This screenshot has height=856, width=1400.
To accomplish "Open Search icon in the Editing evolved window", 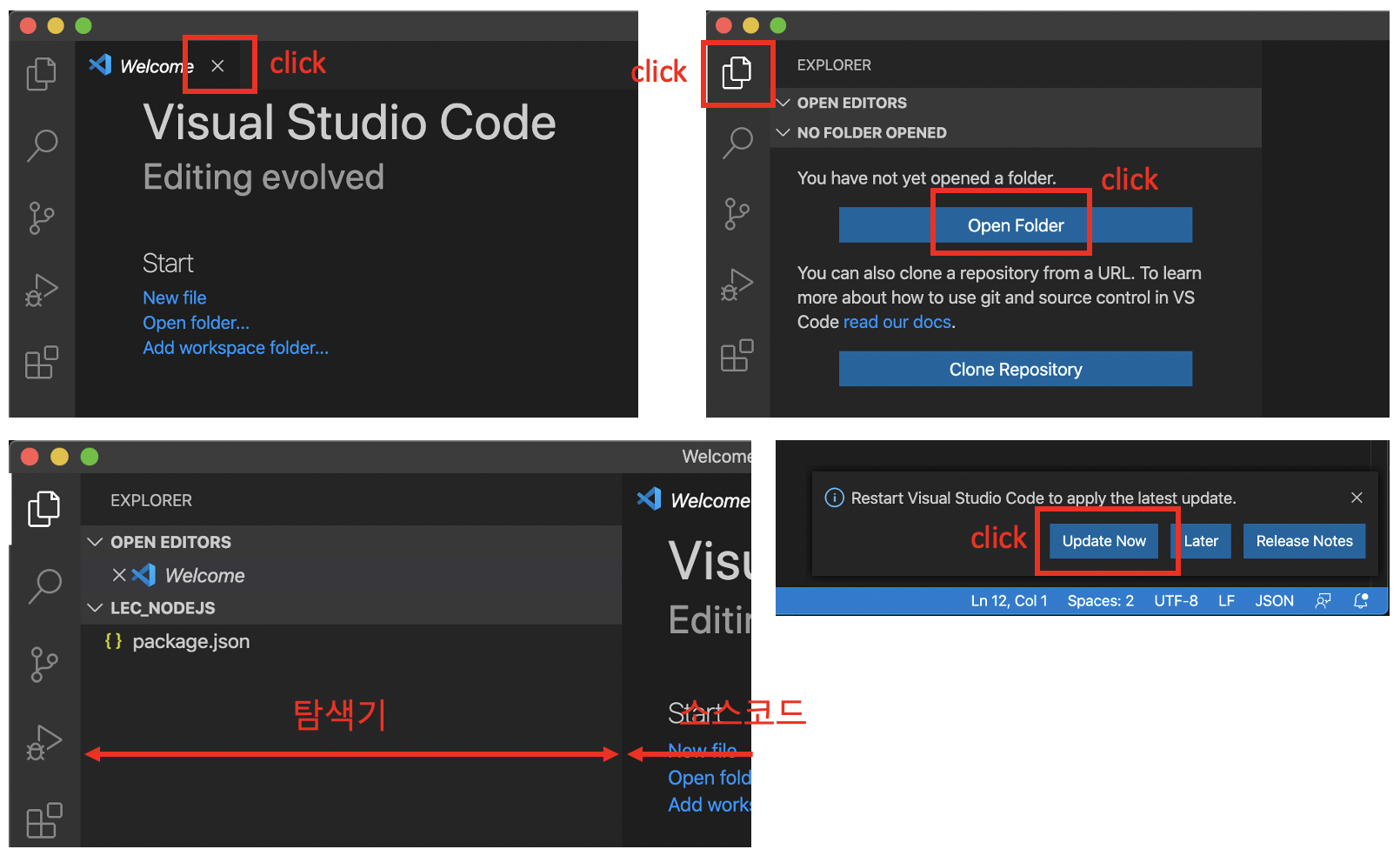I will pos(41,145).
